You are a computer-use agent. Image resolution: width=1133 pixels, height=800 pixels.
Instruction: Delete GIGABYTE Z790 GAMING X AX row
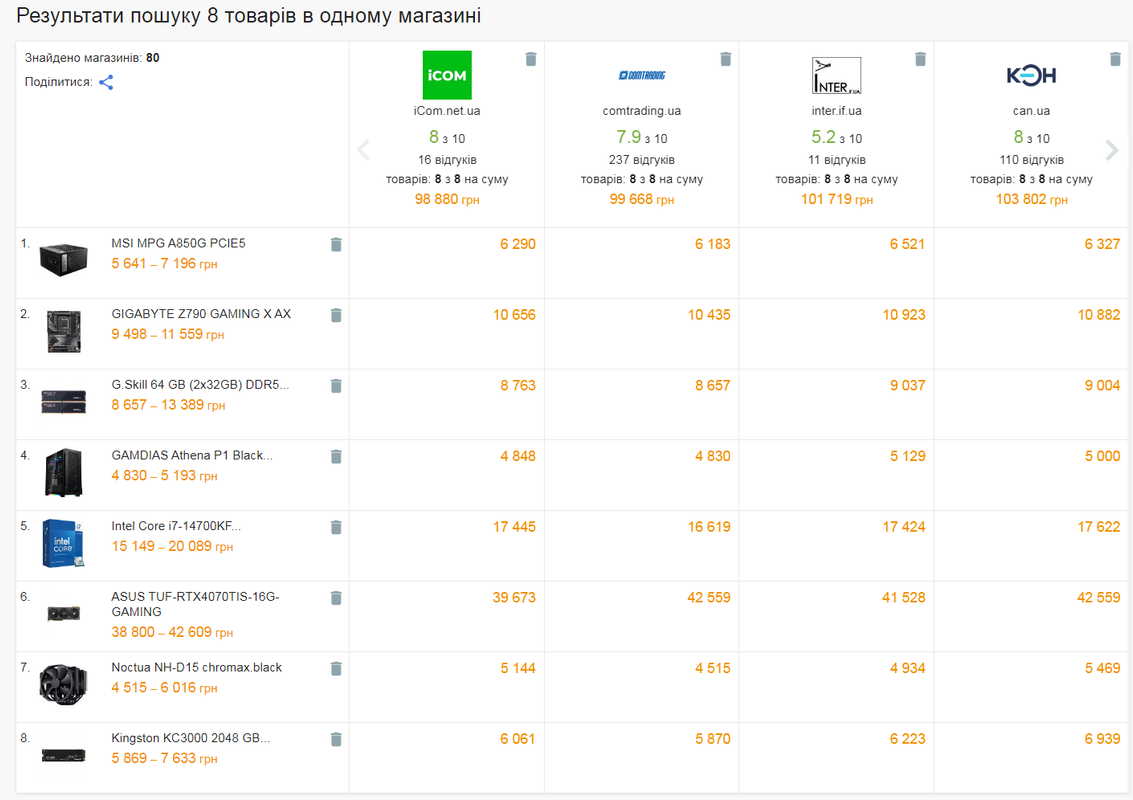click(x=336, y=316)
